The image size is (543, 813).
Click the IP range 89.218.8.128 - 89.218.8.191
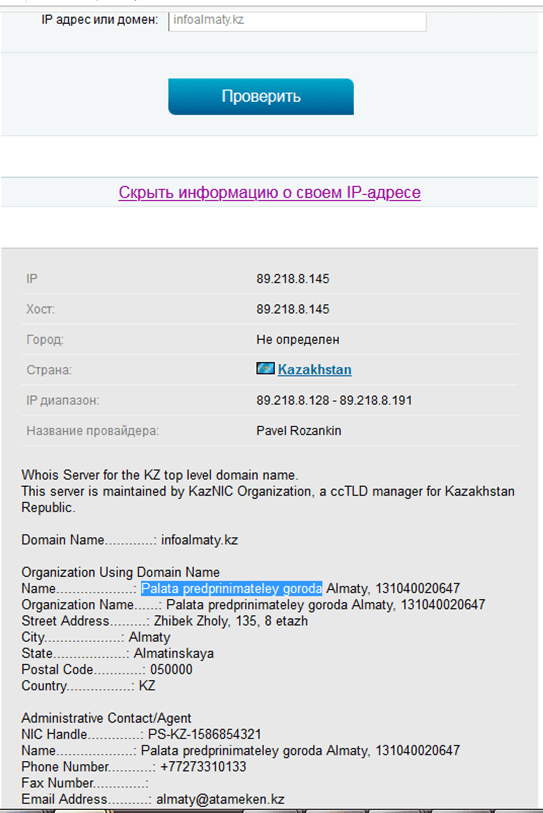pyautogui.click(x=334, y=401)
